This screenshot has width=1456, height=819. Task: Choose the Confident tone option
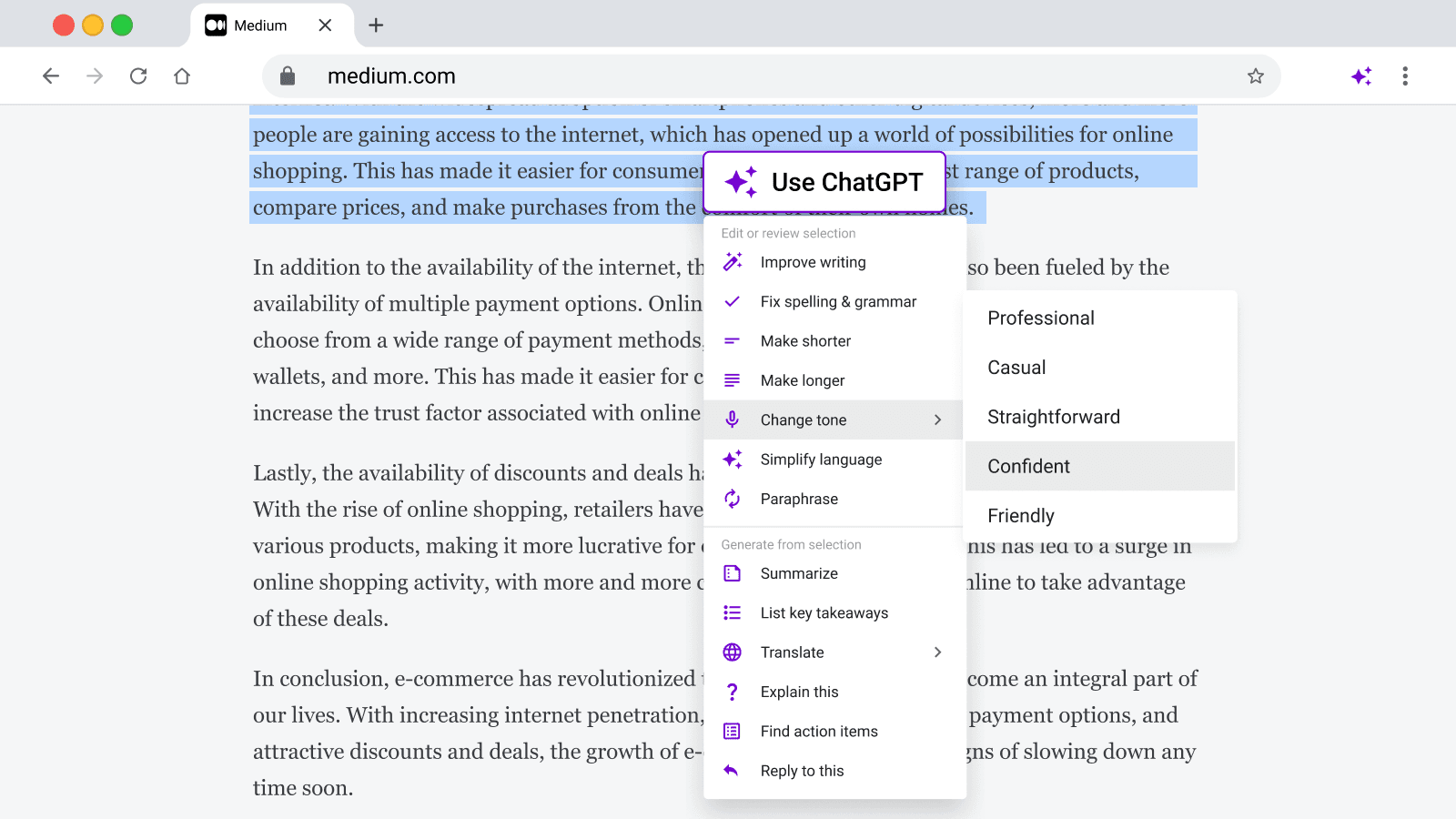point(1100,466)
